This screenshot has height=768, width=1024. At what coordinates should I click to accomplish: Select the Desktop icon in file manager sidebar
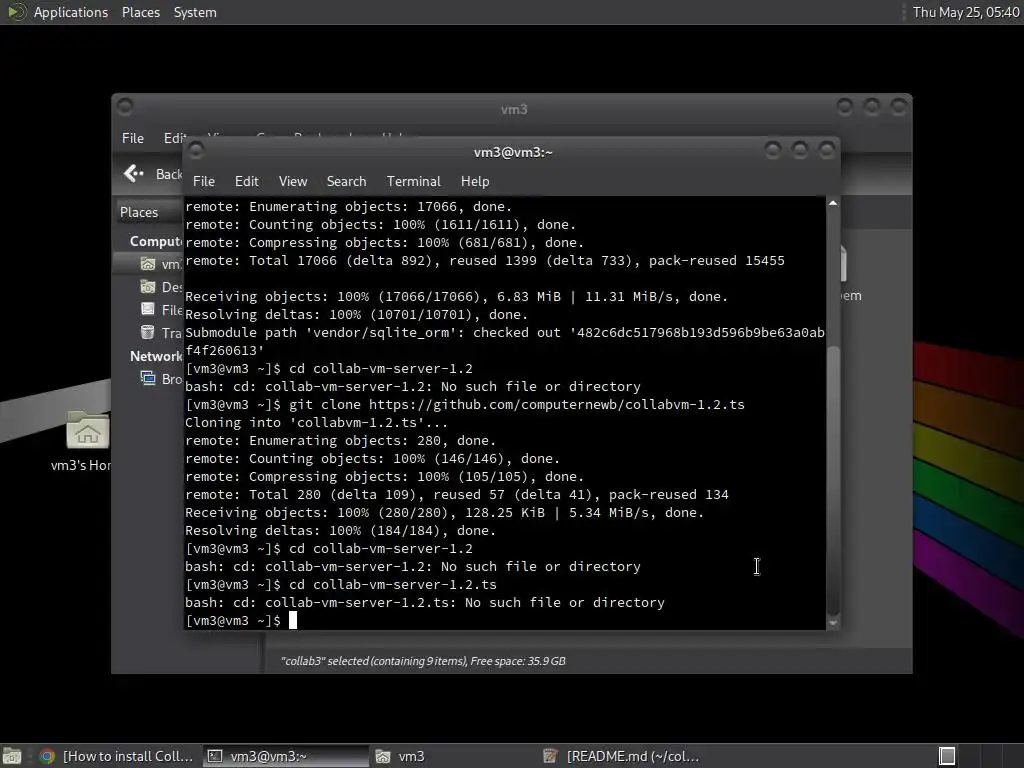tap(148, 287)
